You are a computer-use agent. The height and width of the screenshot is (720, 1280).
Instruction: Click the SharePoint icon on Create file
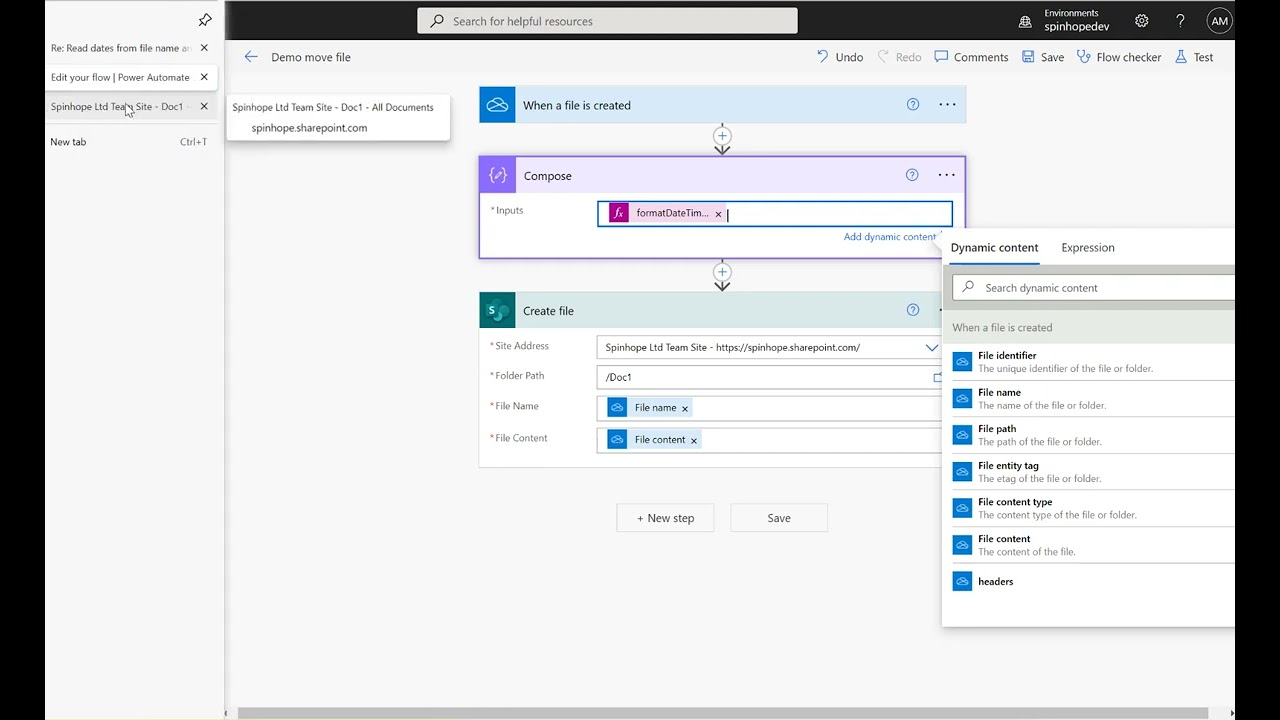click(497, 310)
